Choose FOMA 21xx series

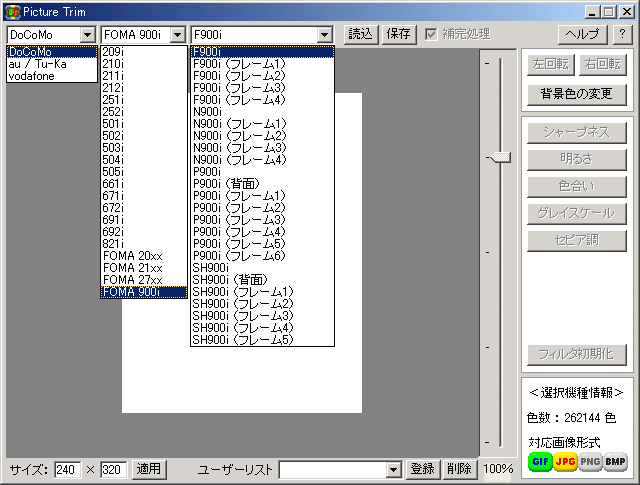tap(144, 268)
